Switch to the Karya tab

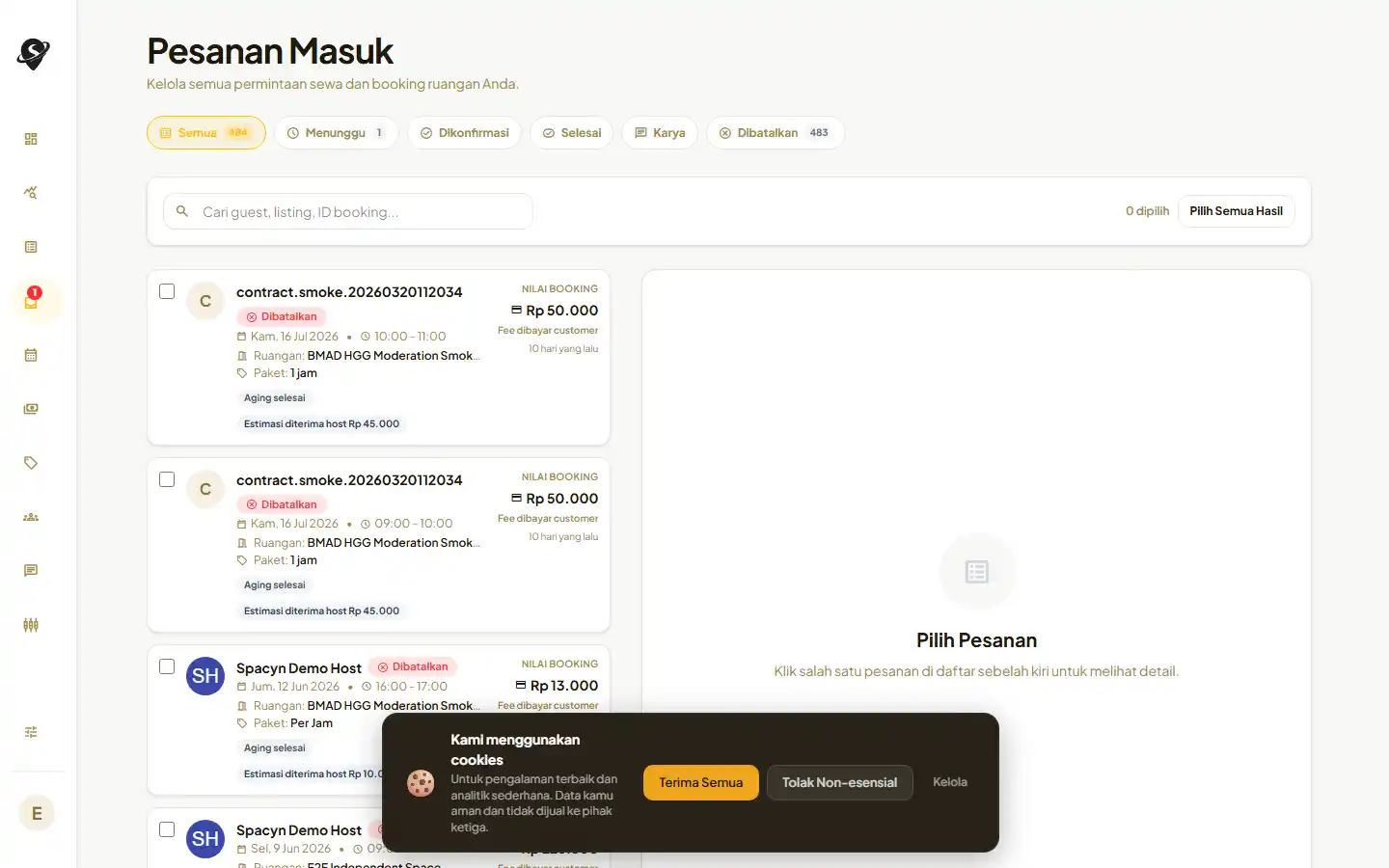[660, 133]
